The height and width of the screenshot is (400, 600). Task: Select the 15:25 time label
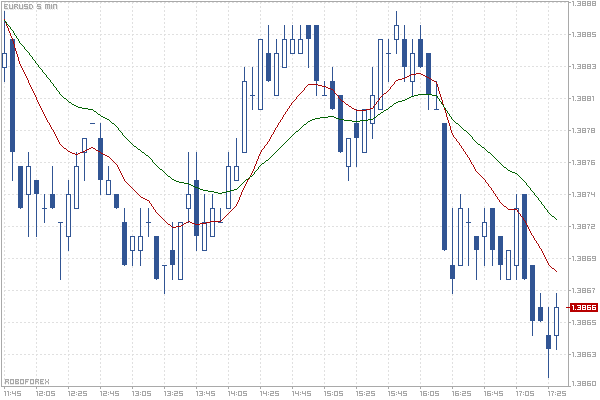pos(365,393)
